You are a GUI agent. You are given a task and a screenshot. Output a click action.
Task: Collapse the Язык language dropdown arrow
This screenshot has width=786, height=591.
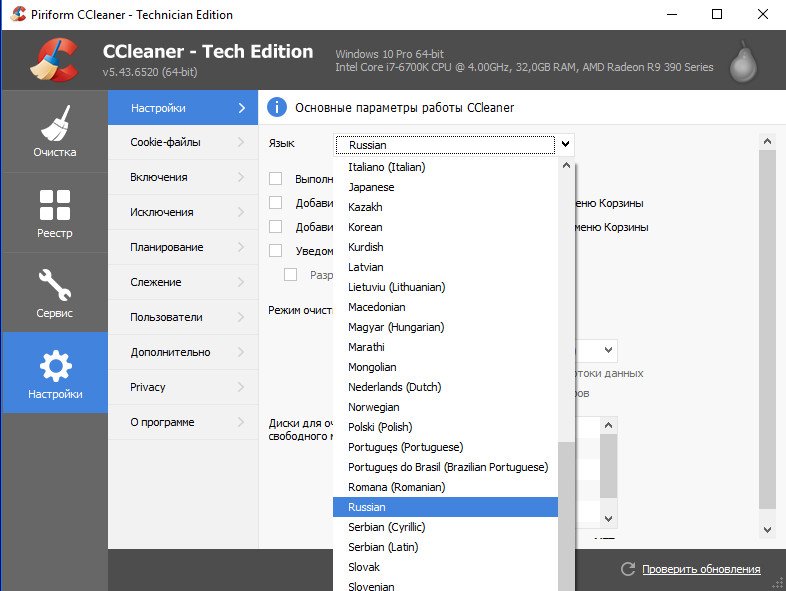[x=565, y=144]
